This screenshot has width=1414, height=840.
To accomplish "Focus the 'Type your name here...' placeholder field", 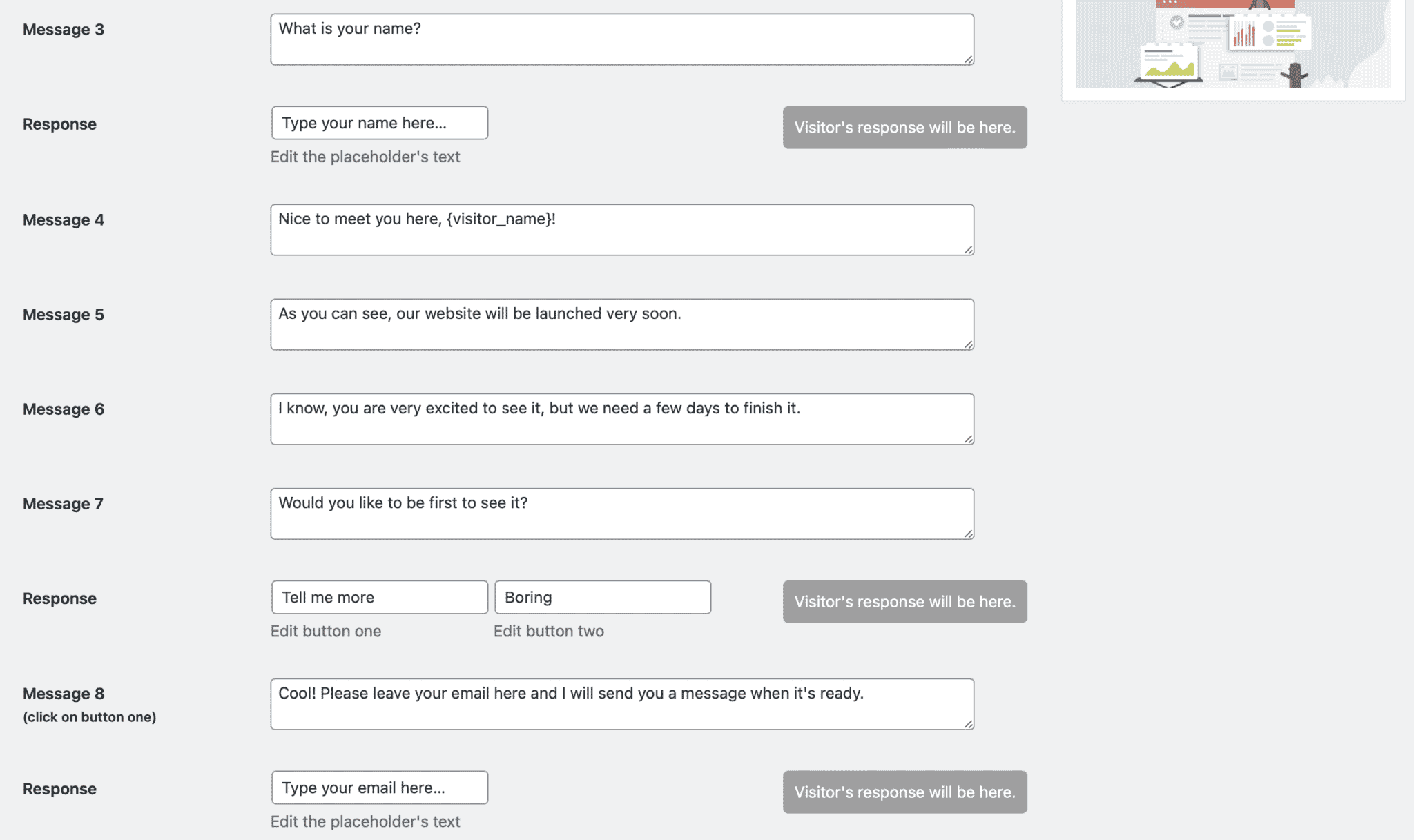I will (380, 123).
